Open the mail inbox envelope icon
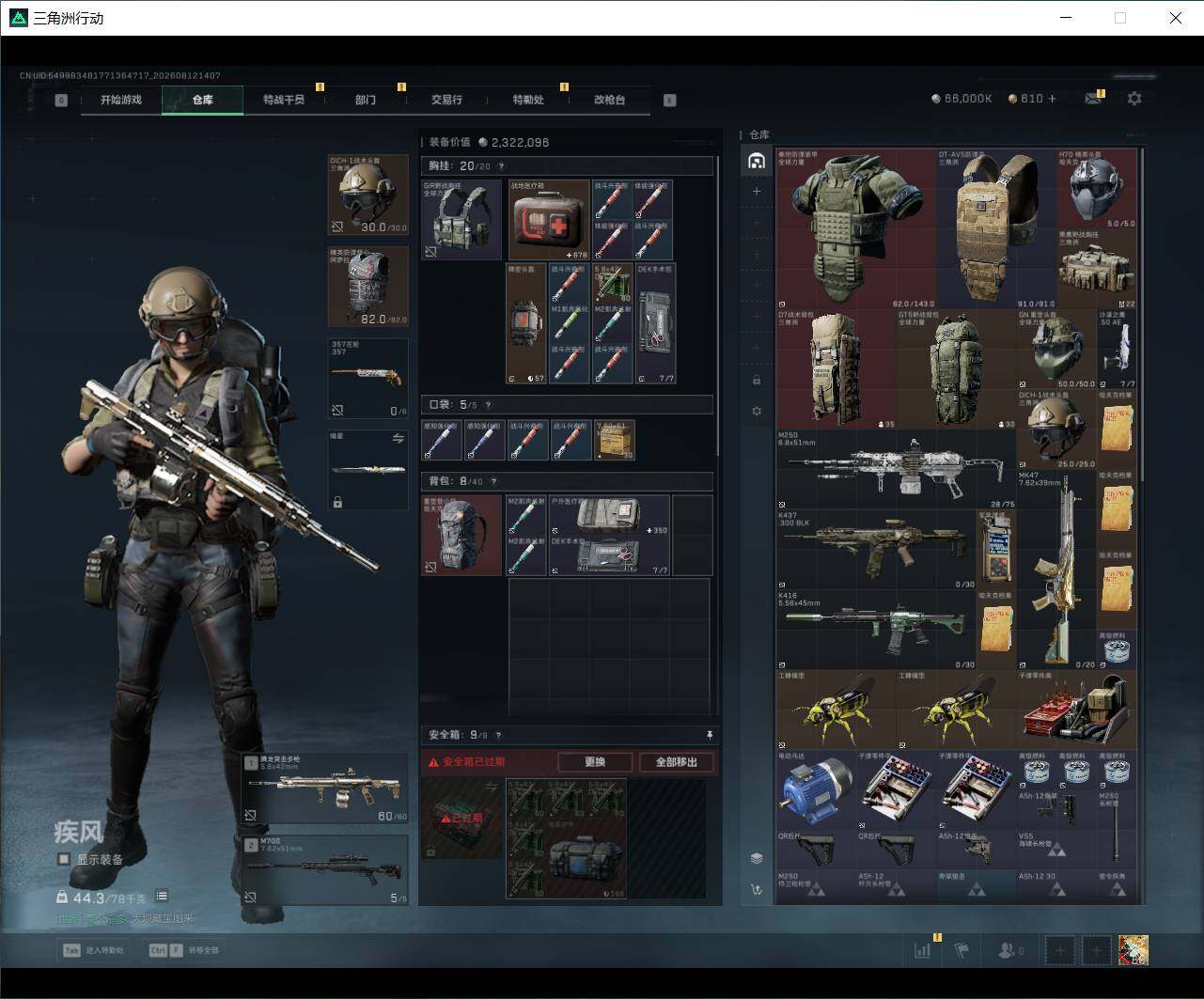 [1092, 99]
